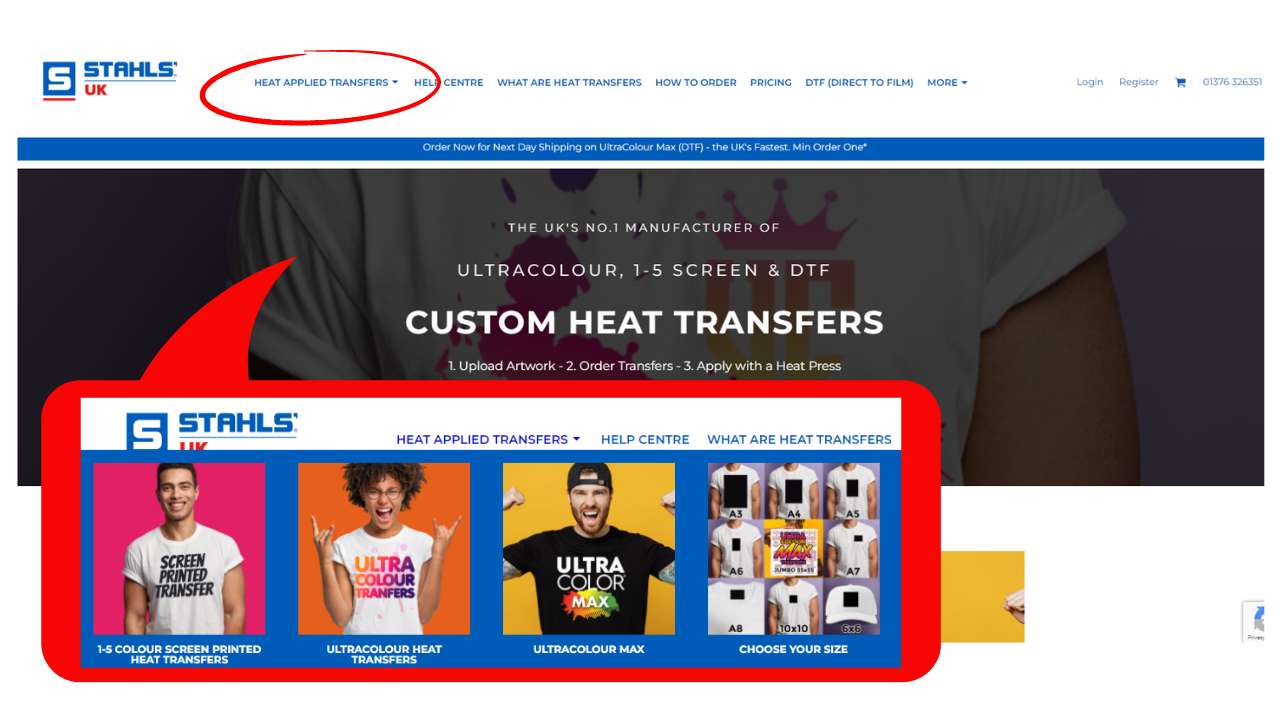Viewport: 1280px width, 720px height.
Task: Open the shopping cart icon
Action: [x=1180, y=83]
